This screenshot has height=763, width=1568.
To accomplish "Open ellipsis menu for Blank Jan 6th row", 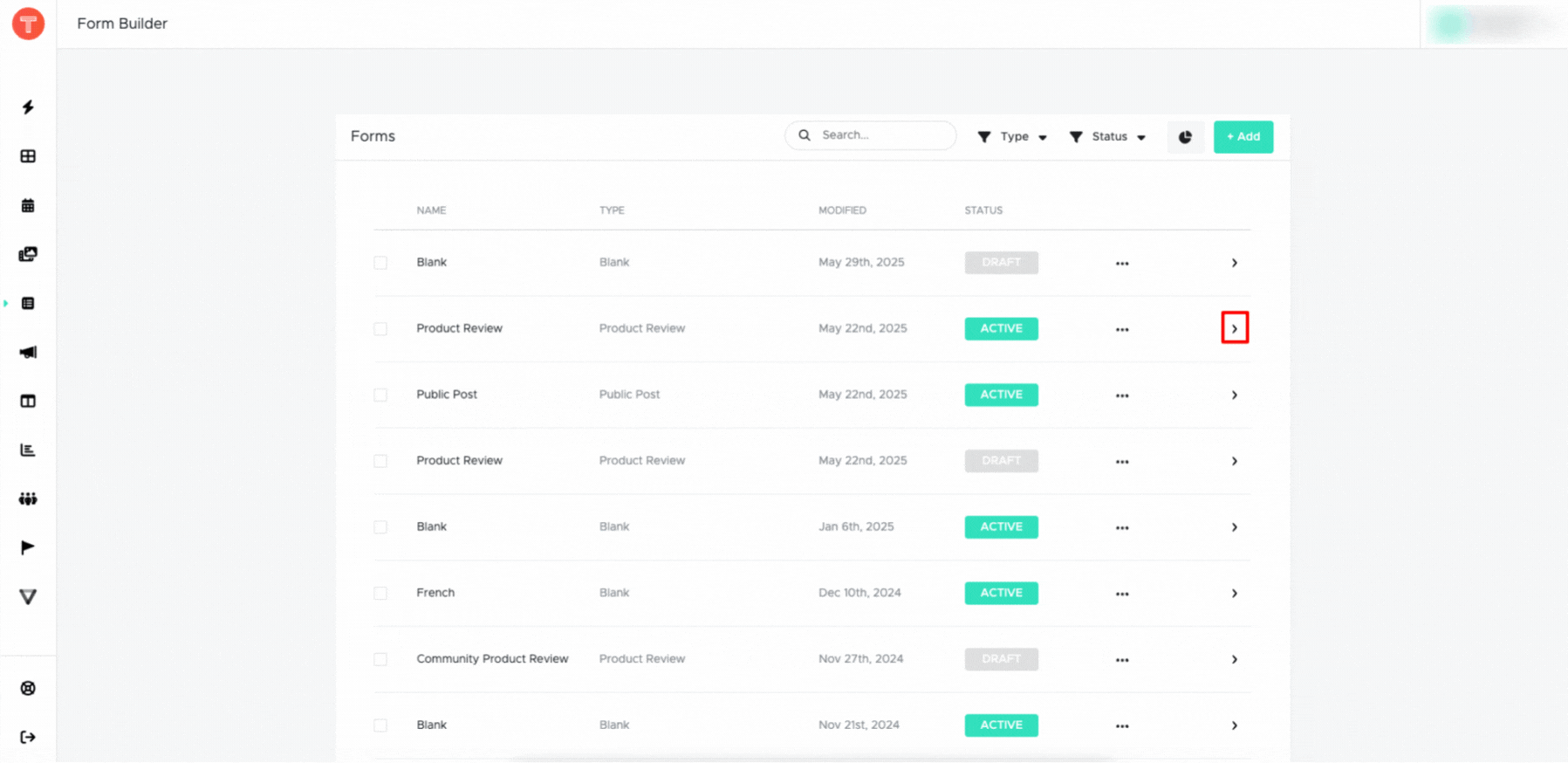I will pyautogui.click(x=1122, y=528).
